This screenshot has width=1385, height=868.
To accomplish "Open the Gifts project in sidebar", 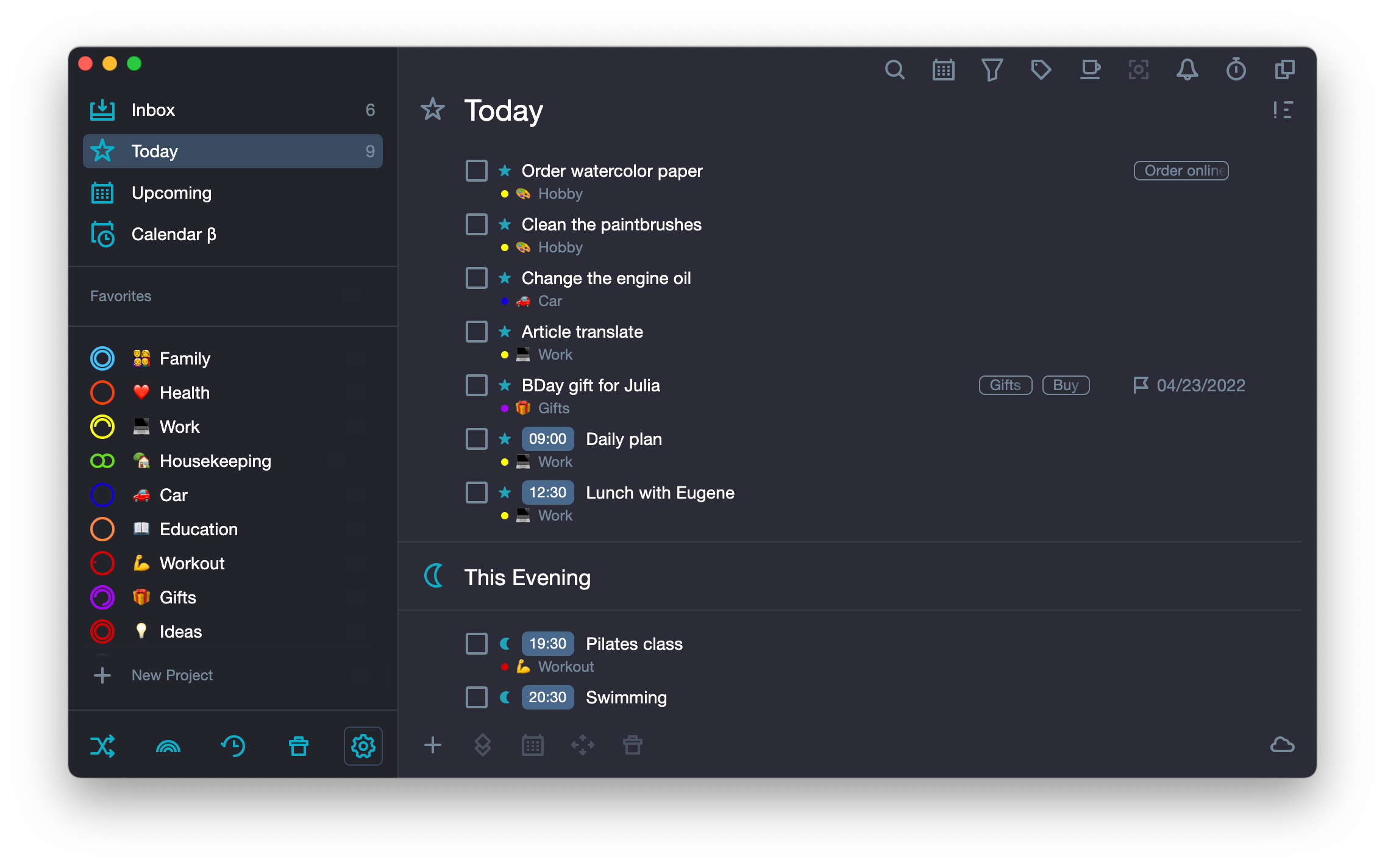I will [233, 597].
